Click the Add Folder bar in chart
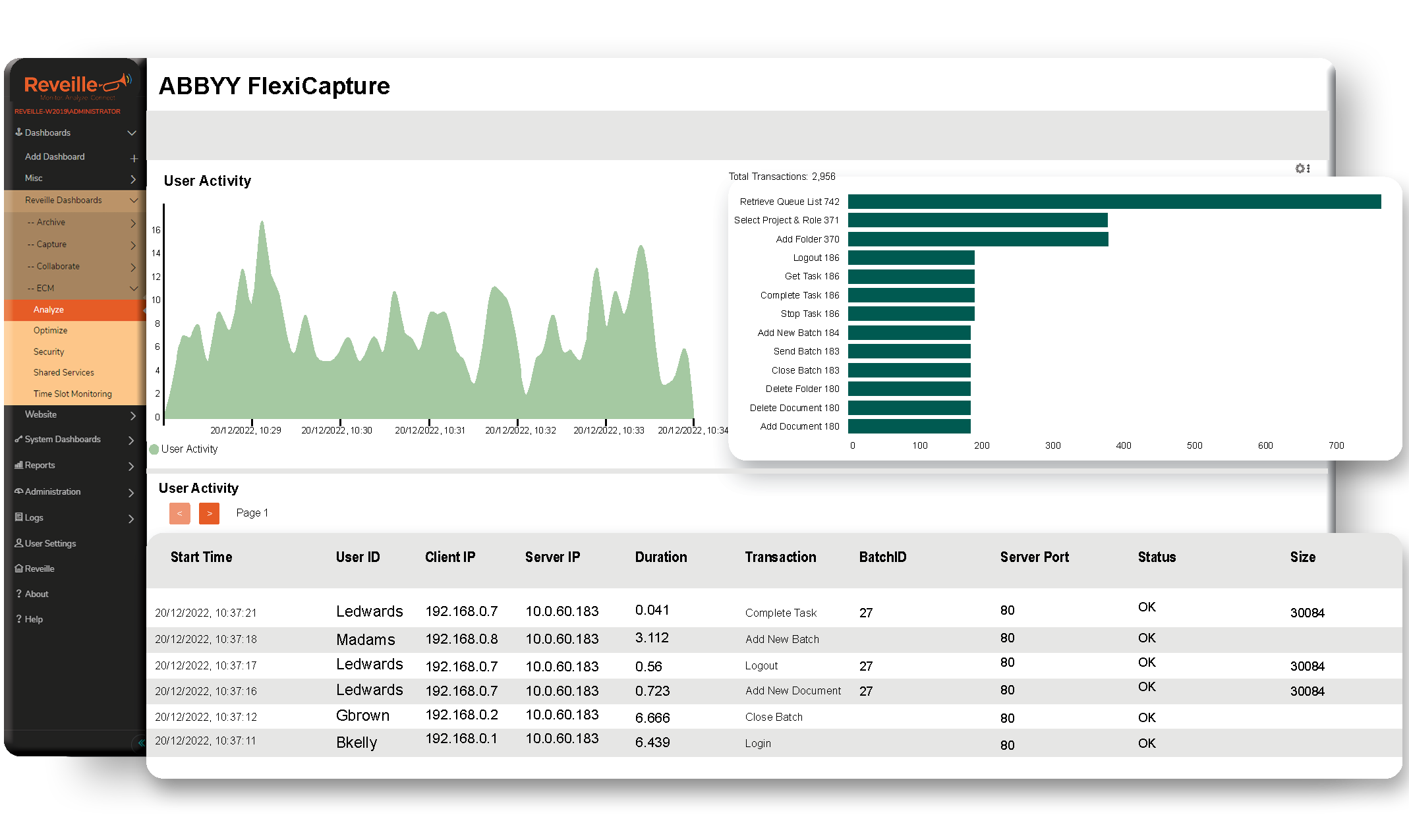Viewport: 1409px width, 840px height. pos(978,239)
